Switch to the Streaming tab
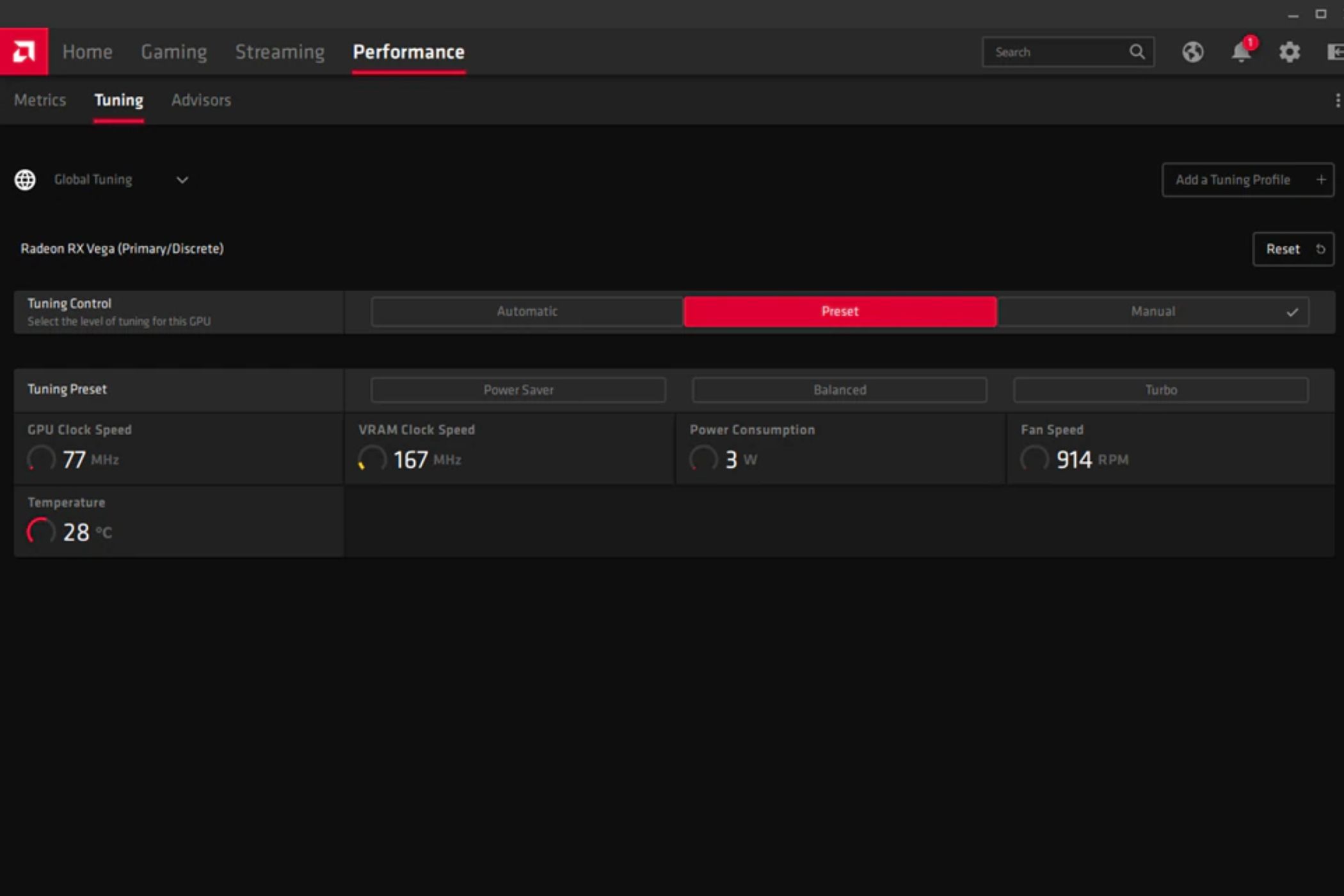Image resolution: width=1344 pixels, height=896 pixels. click(280, 52)
